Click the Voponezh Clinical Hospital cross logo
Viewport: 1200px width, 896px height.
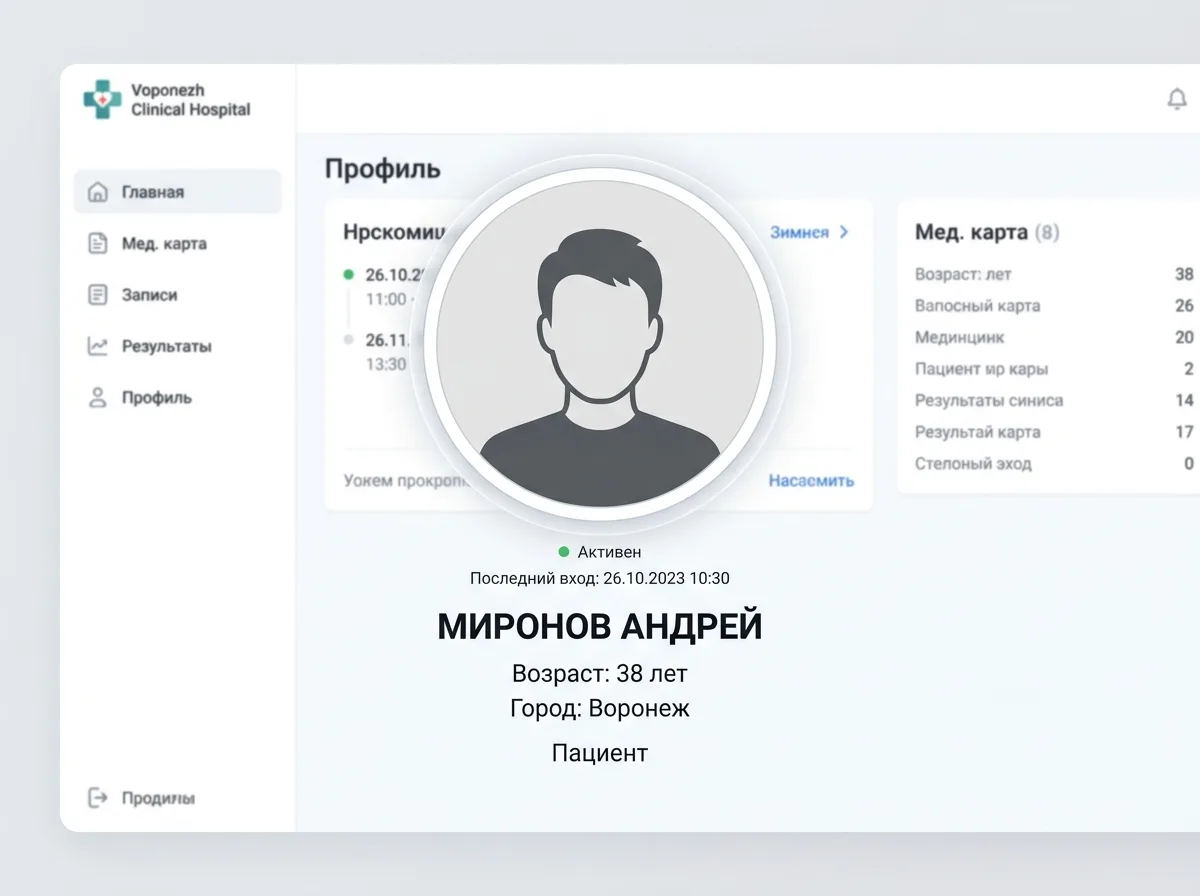101,100
